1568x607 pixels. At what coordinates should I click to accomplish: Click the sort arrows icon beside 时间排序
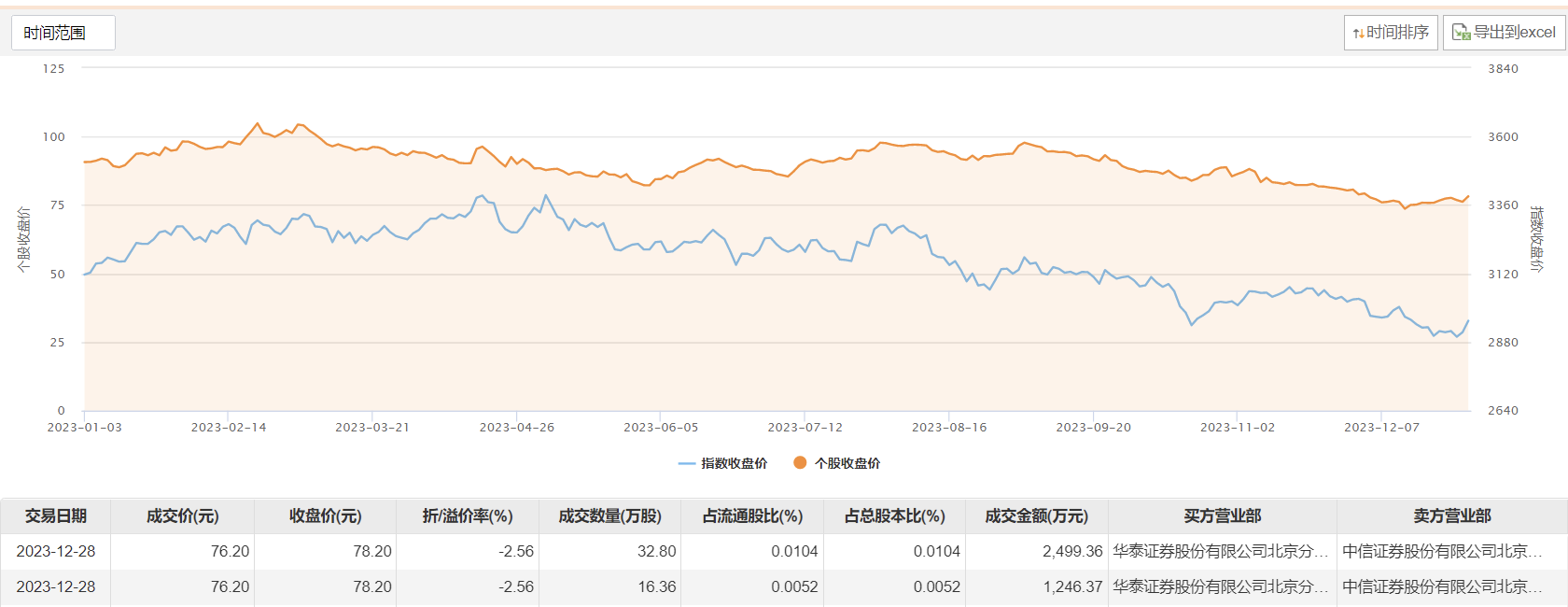[x=1359, y=34]
